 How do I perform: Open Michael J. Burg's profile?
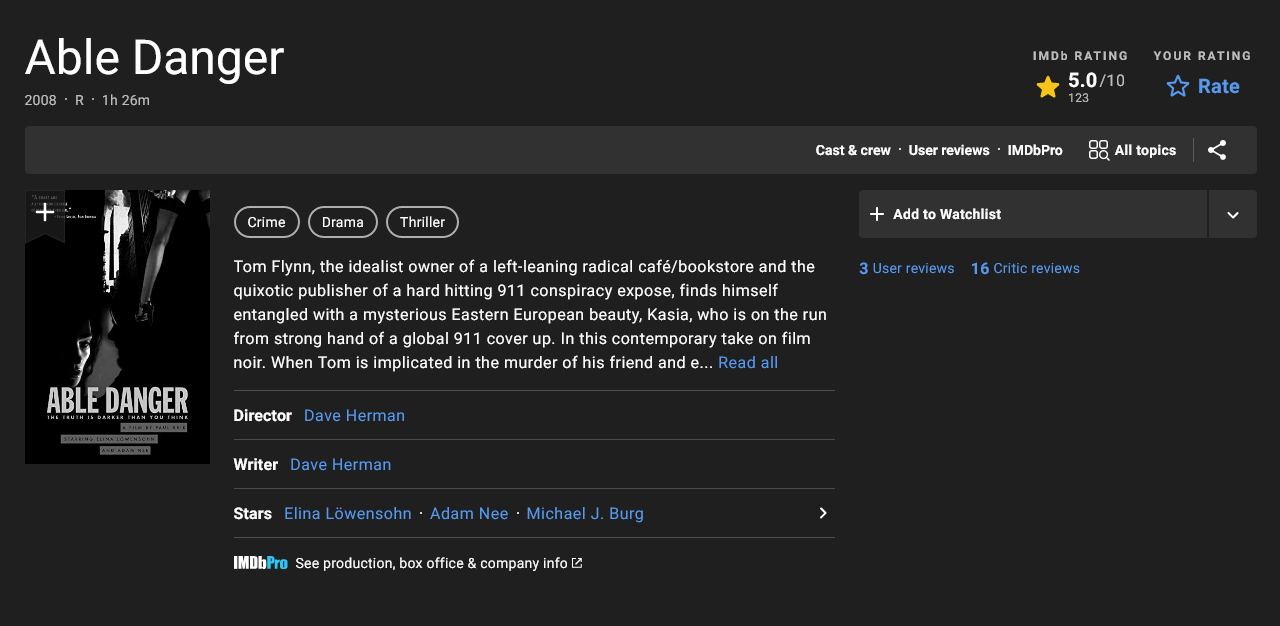[x=585, y=513]
